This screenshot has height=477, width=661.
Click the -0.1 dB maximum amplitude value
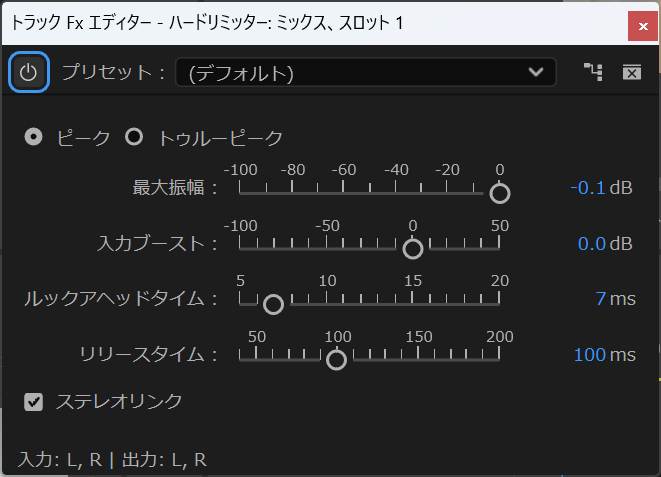(588, 188)
